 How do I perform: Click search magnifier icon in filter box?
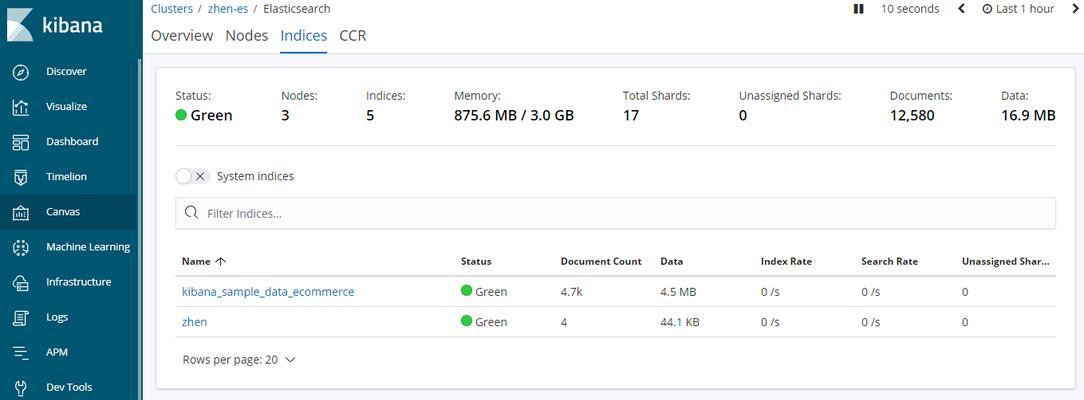click(x=192, y=213)
